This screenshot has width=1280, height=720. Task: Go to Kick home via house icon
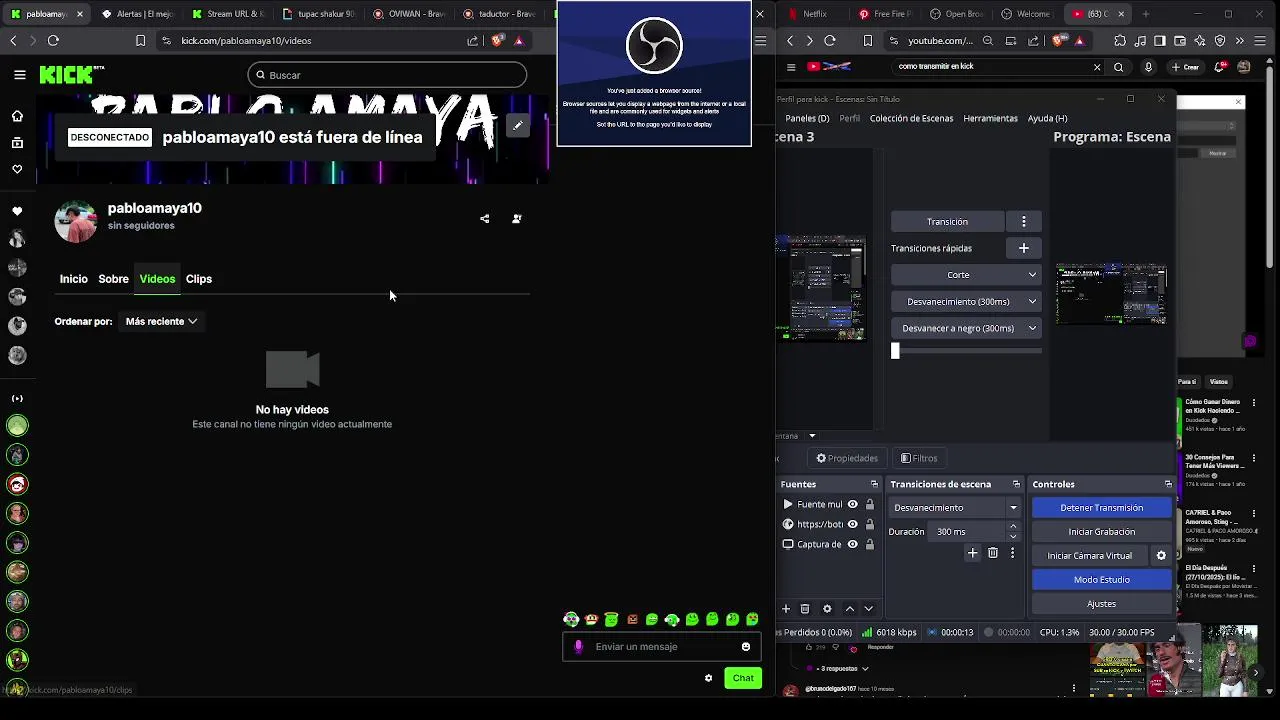[x=17, y=116]
